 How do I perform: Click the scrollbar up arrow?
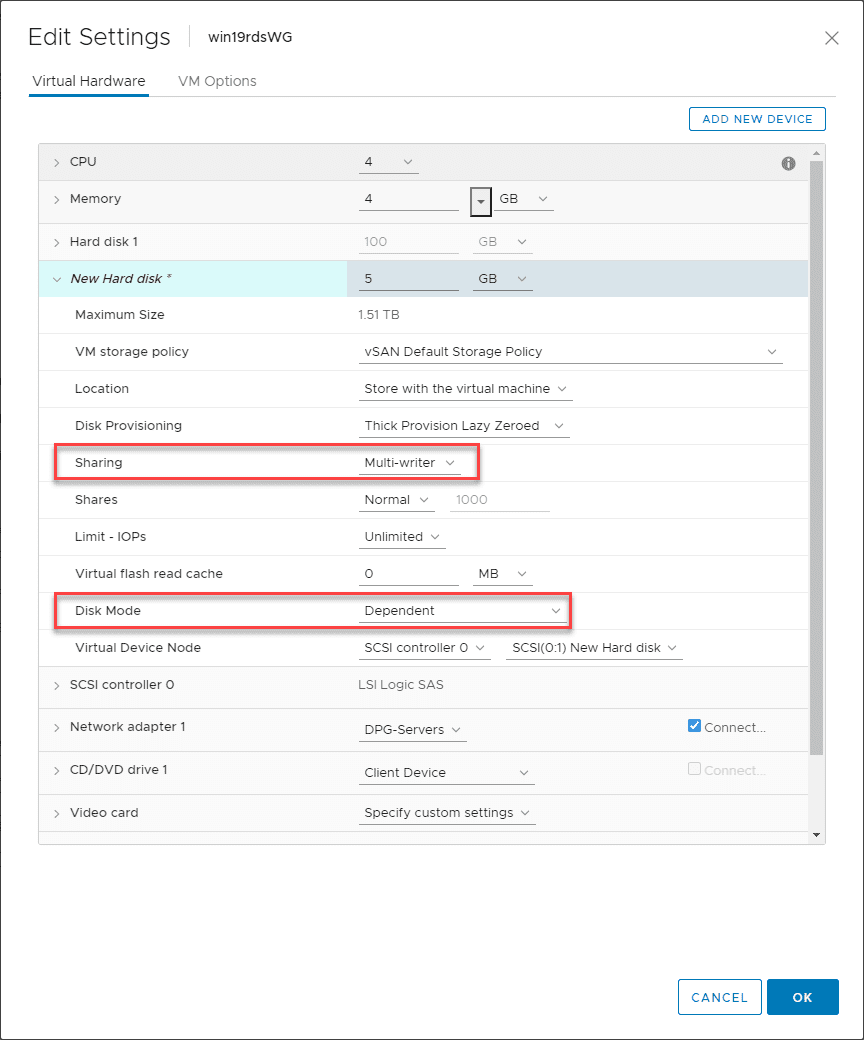(817, 153)
